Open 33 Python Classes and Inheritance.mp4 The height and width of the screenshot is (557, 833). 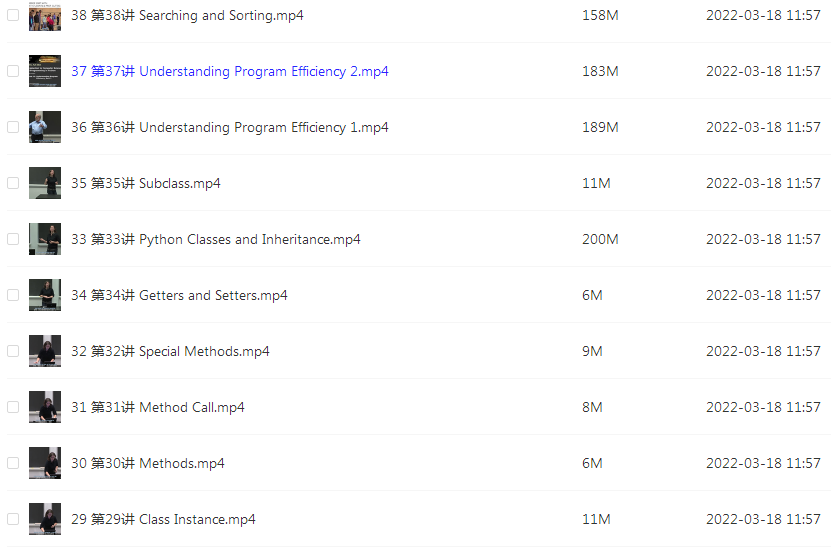[x=216, y=239]
